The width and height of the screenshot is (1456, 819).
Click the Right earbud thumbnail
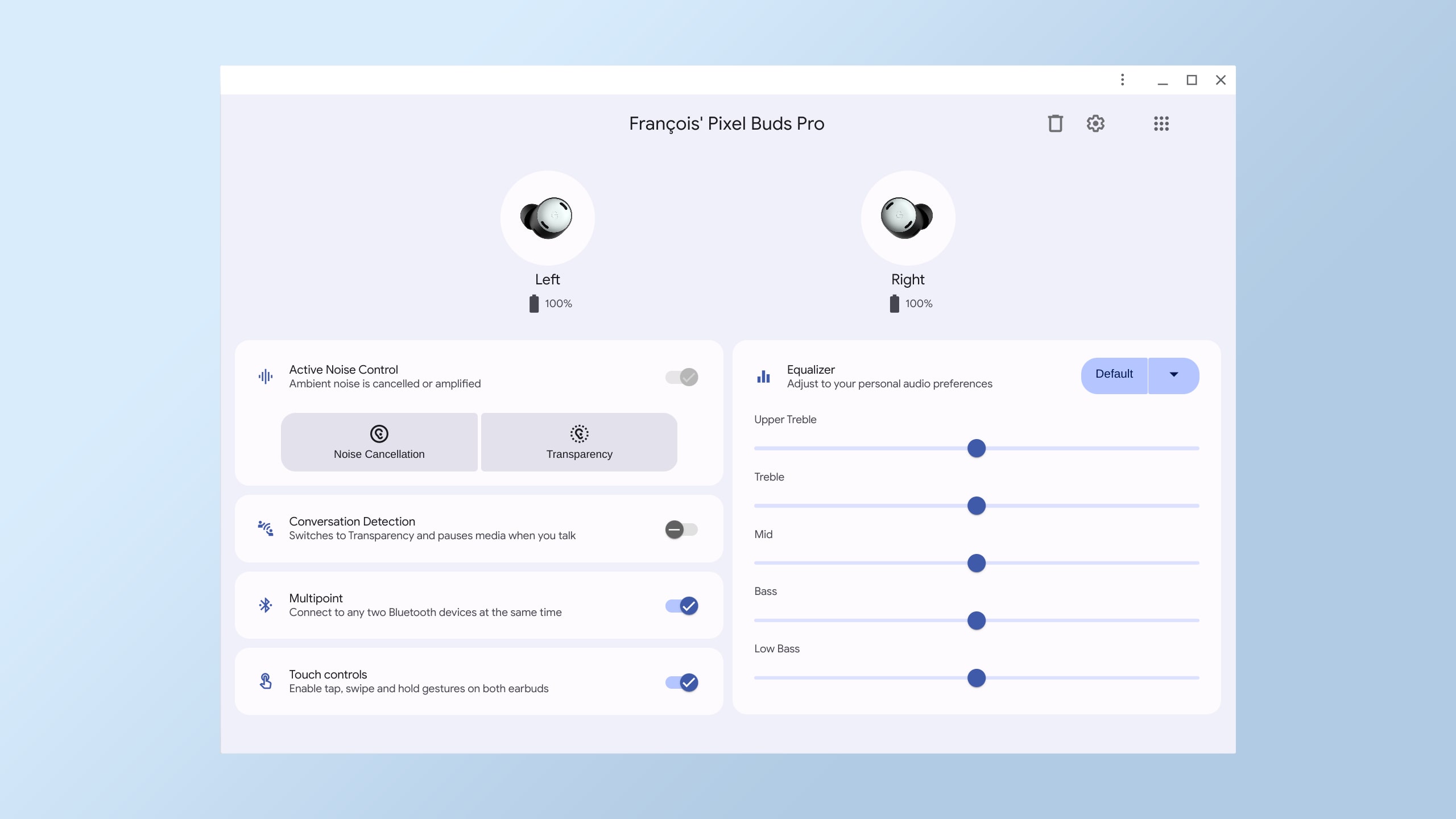(907, 217)
